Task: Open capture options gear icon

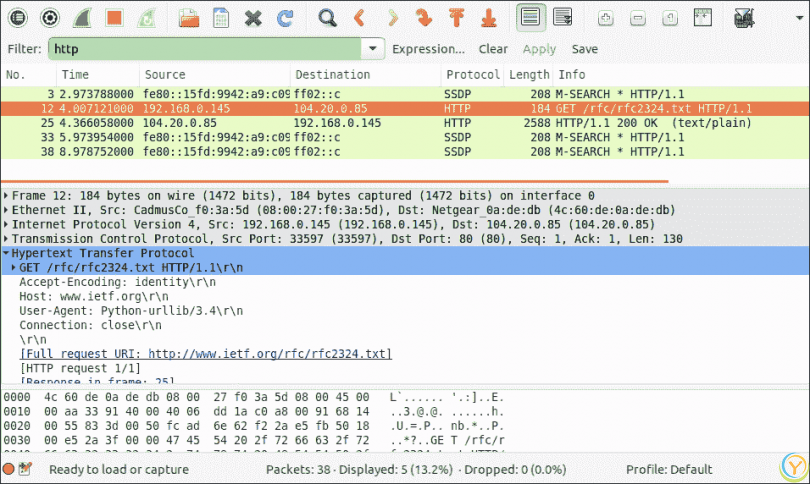Action: pyautogui.click(x=50, y=17)
